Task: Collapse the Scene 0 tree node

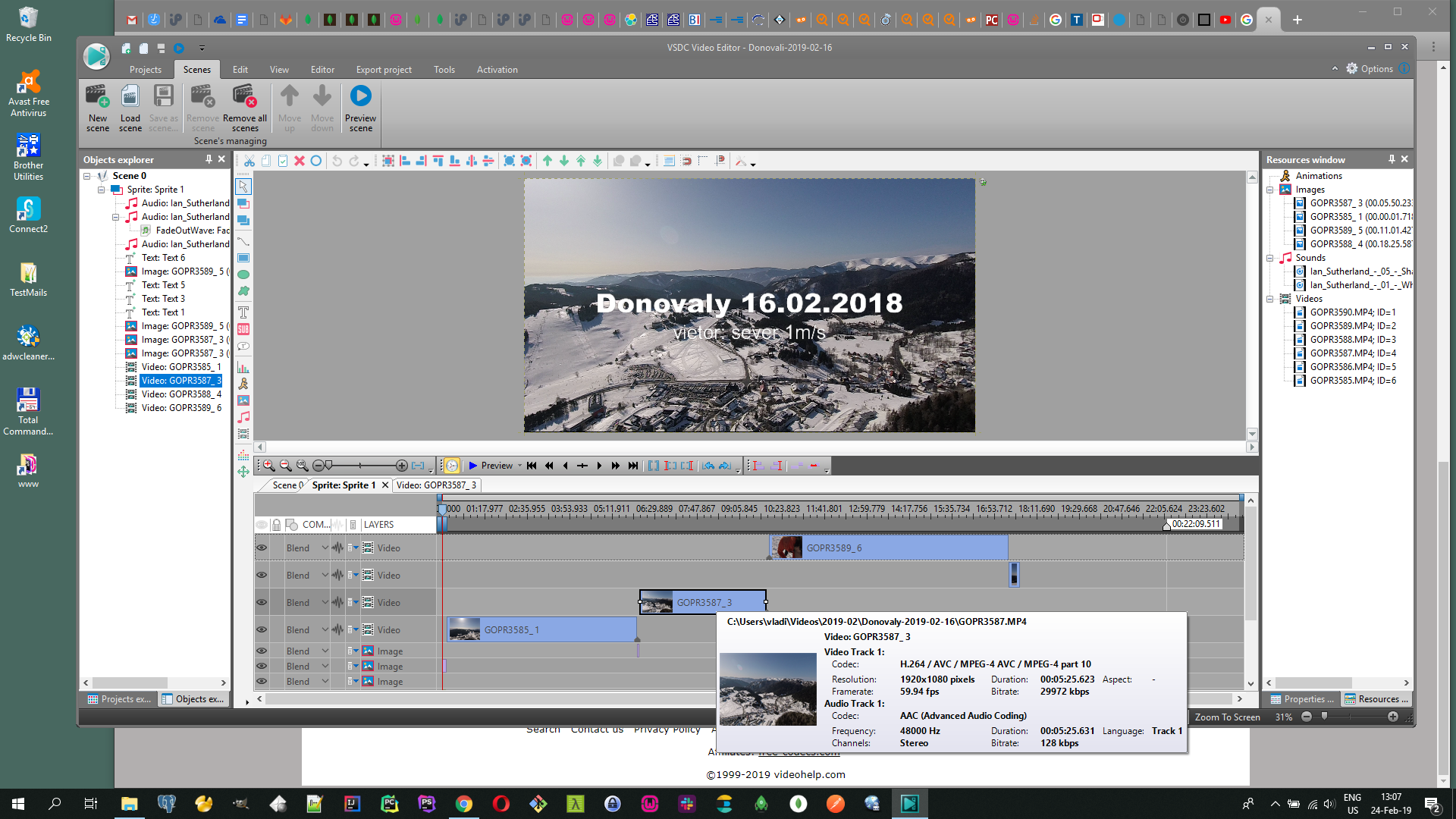Action: 87,176
